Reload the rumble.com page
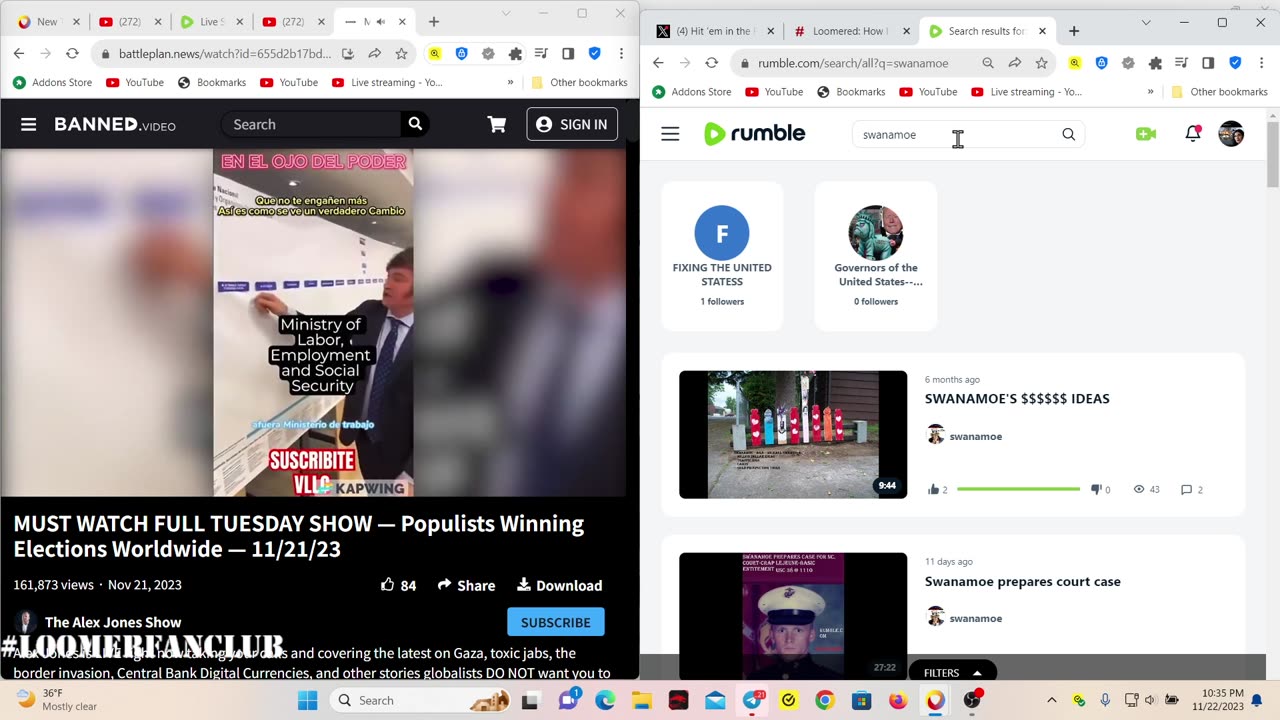Viewport: 1280px width, 720px height. (x=711, y=63)
